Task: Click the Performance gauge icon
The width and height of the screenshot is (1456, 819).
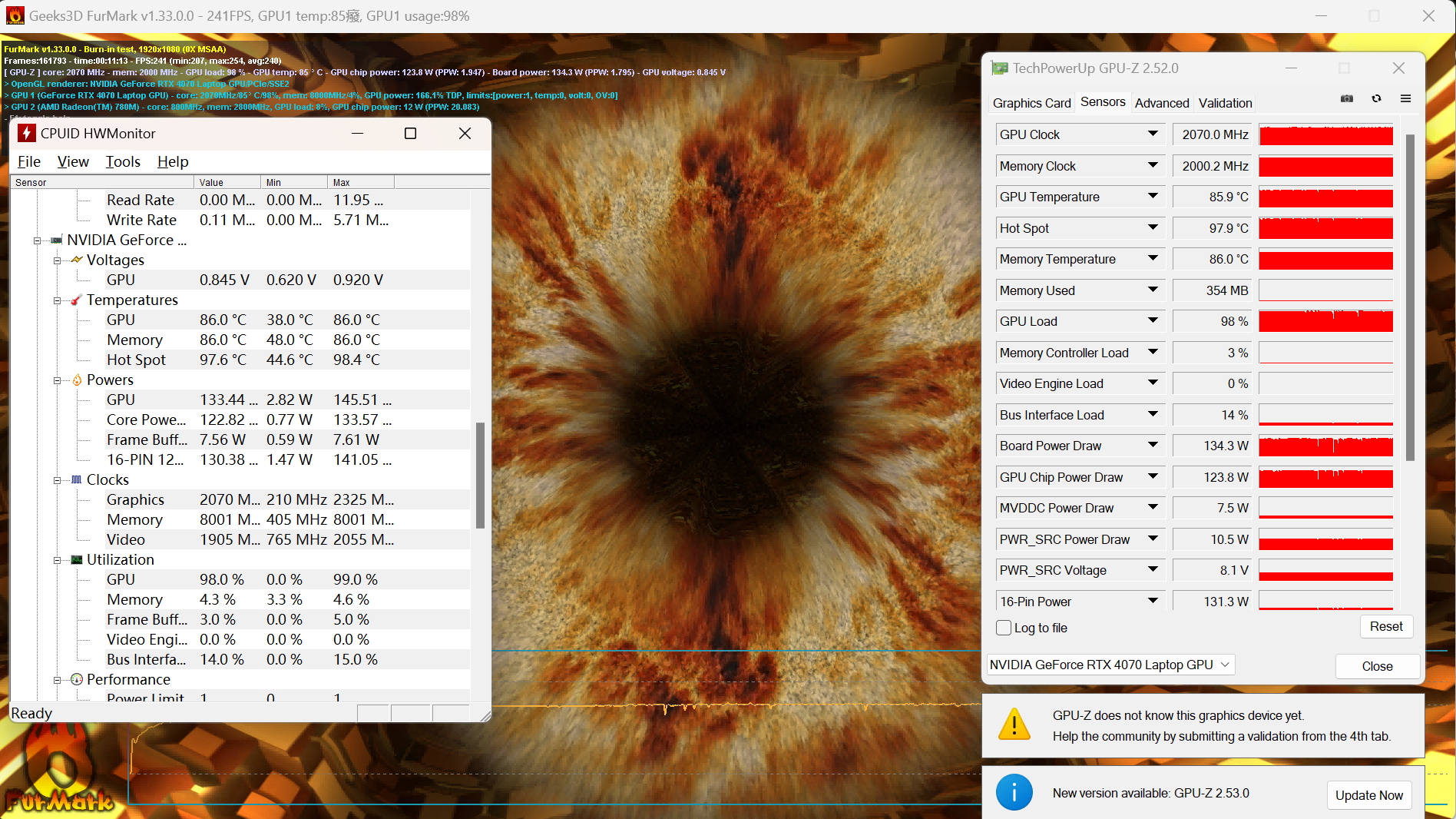Action: coord(77,679)
